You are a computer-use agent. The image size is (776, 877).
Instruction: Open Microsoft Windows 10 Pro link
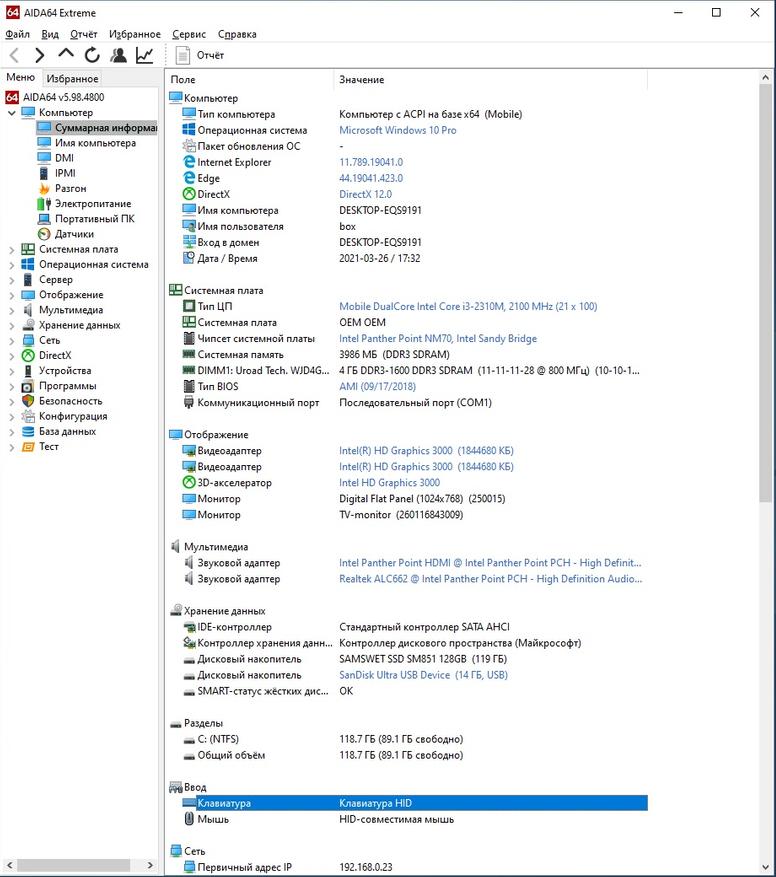coord(398,130)
